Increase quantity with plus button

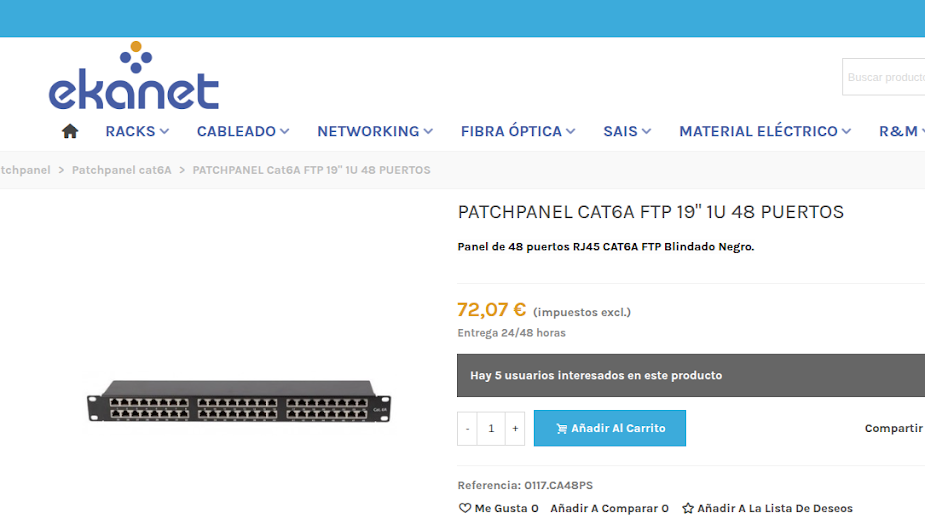point(515,428)
